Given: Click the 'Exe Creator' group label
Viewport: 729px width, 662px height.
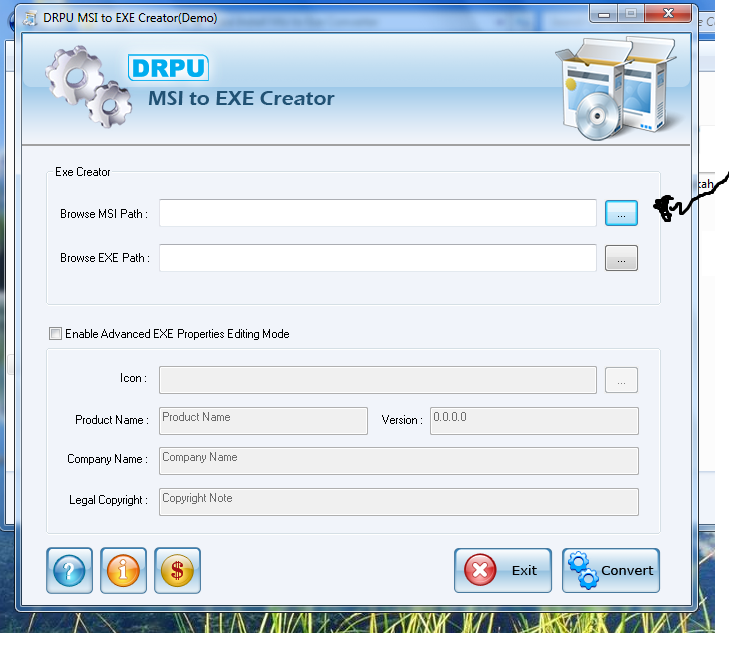Looking at the screenshot, I should [83, 172].
